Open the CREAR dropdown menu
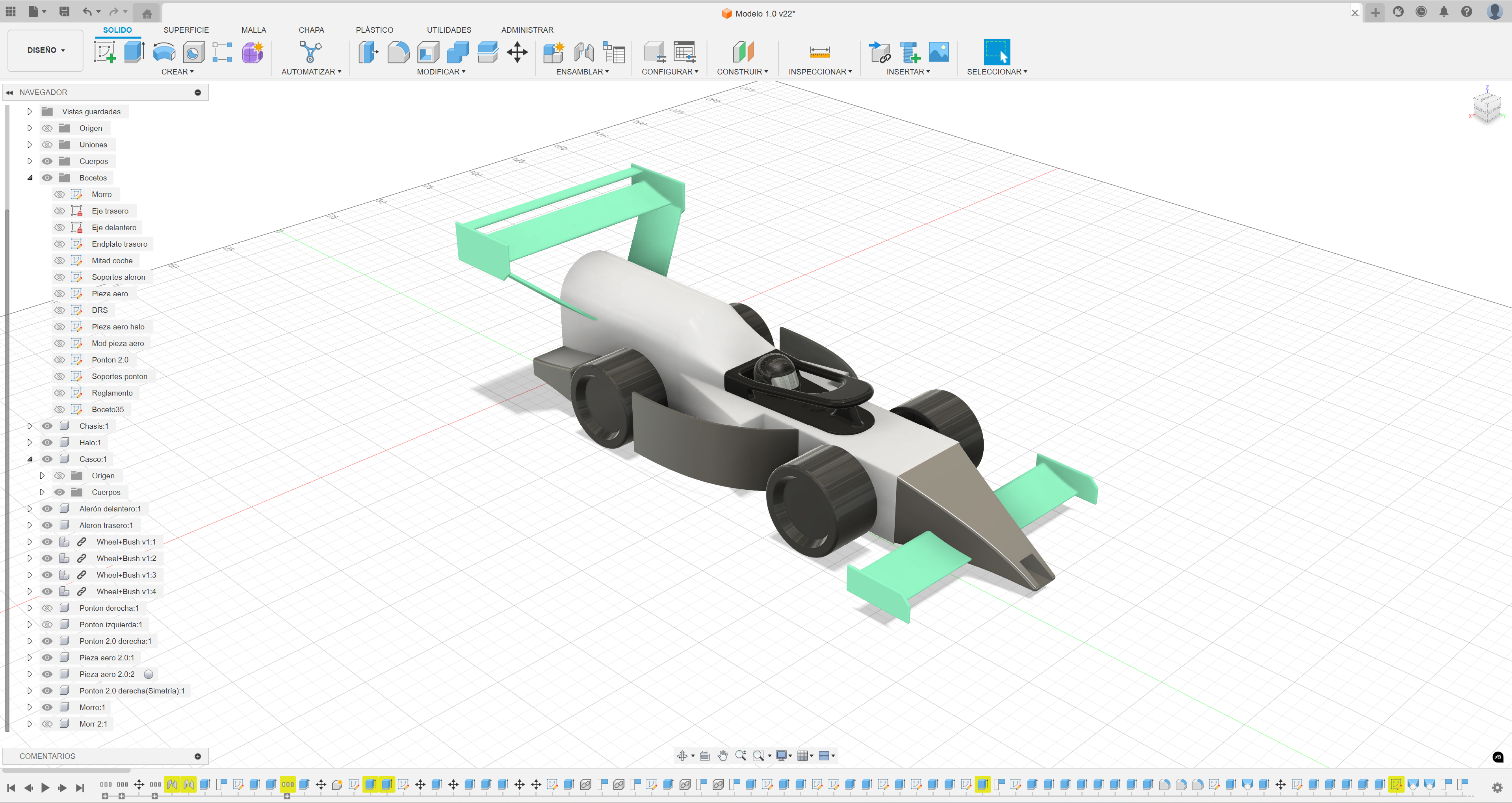 177,71
